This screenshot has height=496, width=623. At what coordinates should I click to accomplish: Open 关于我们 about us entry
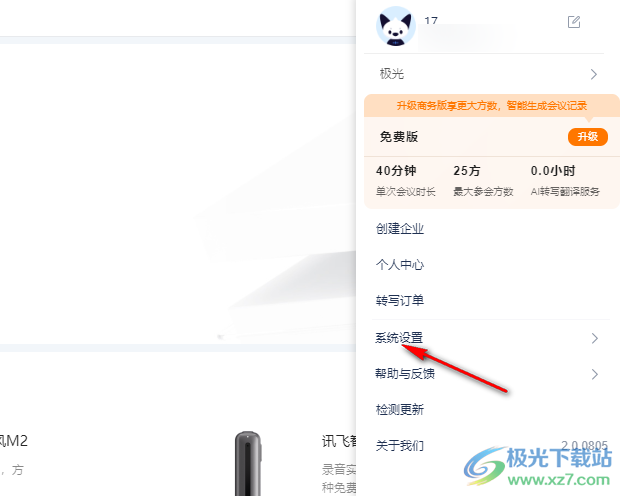(400, 446)
